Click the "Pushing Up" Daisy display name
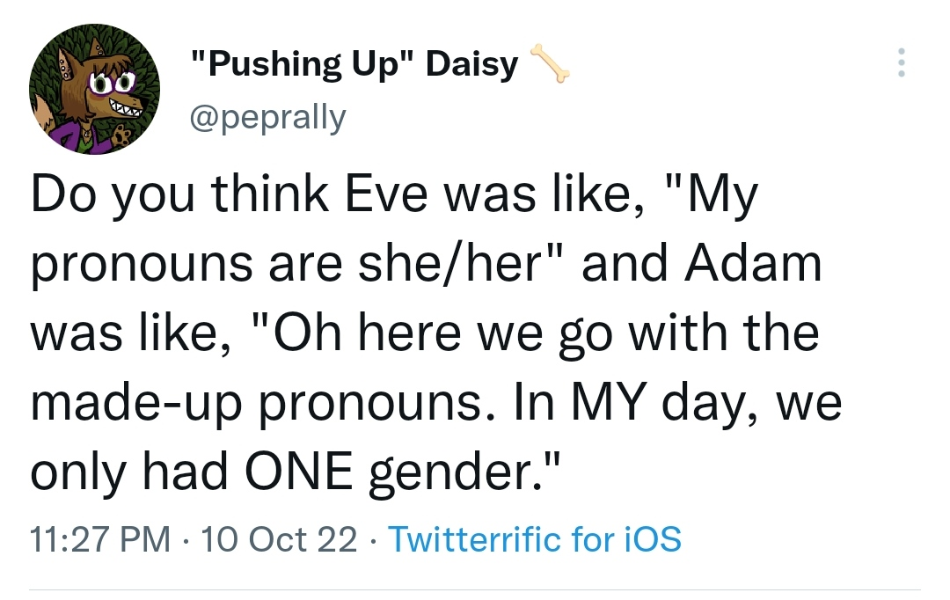This screenshot has width=950, height=600. click(x=354, y=65)
